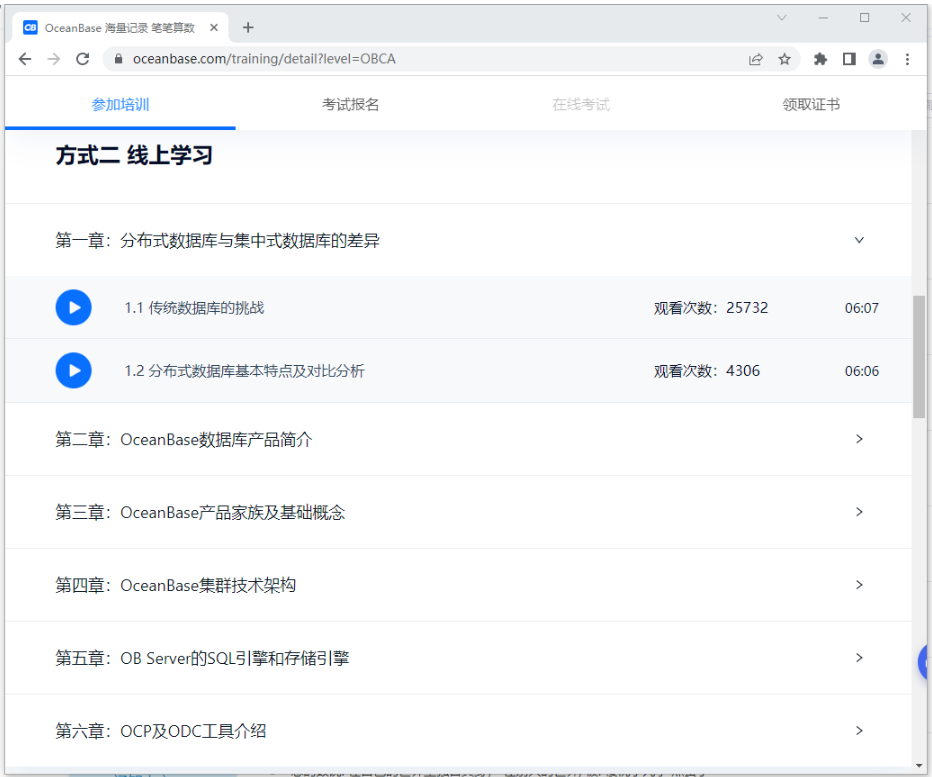This screenshot has width=932, height=777.
Task: Open the browser extensions icon
Action: [x=820, y=59]
